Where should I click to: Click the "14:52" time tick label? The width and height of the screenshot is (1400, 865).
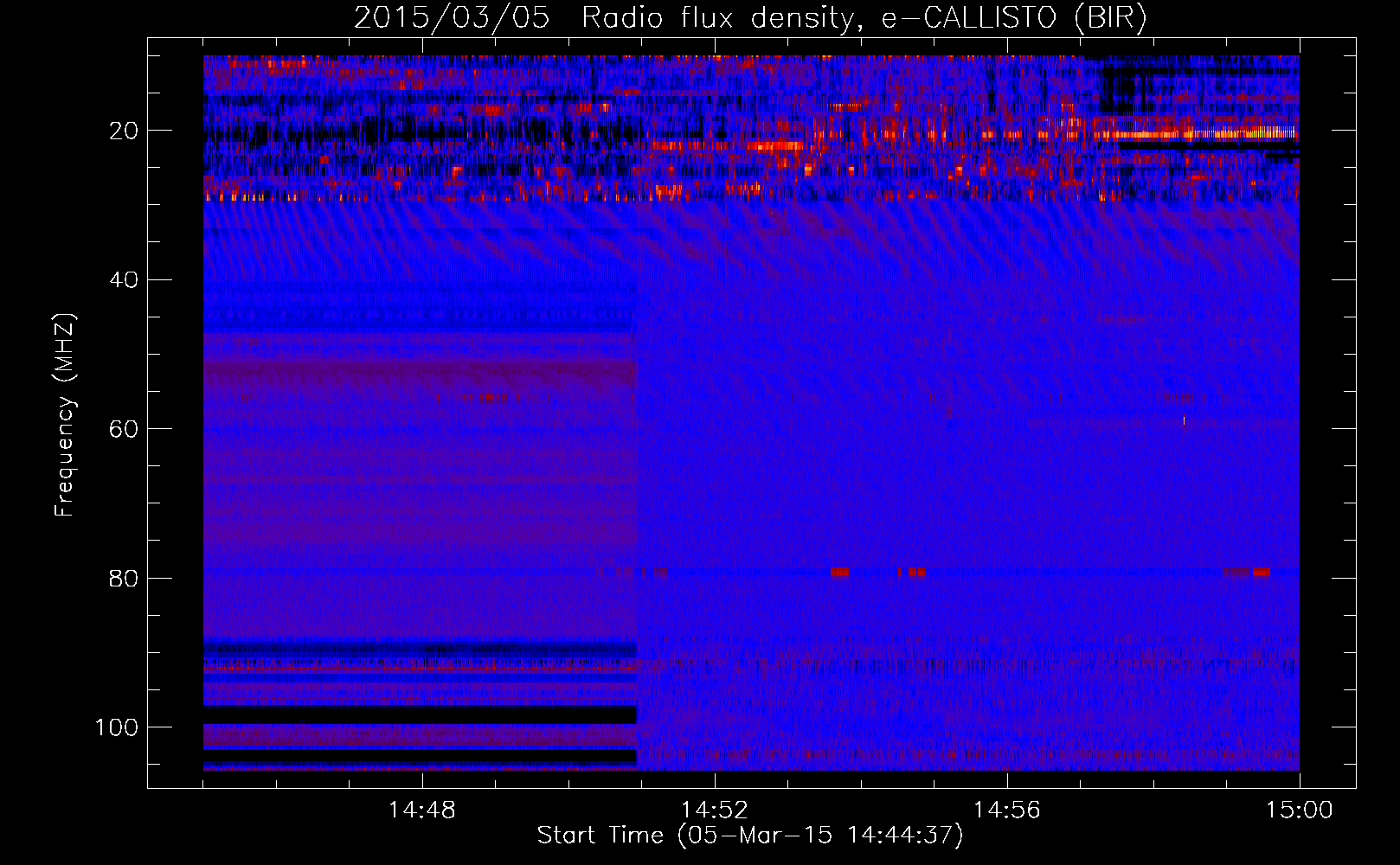715,811
